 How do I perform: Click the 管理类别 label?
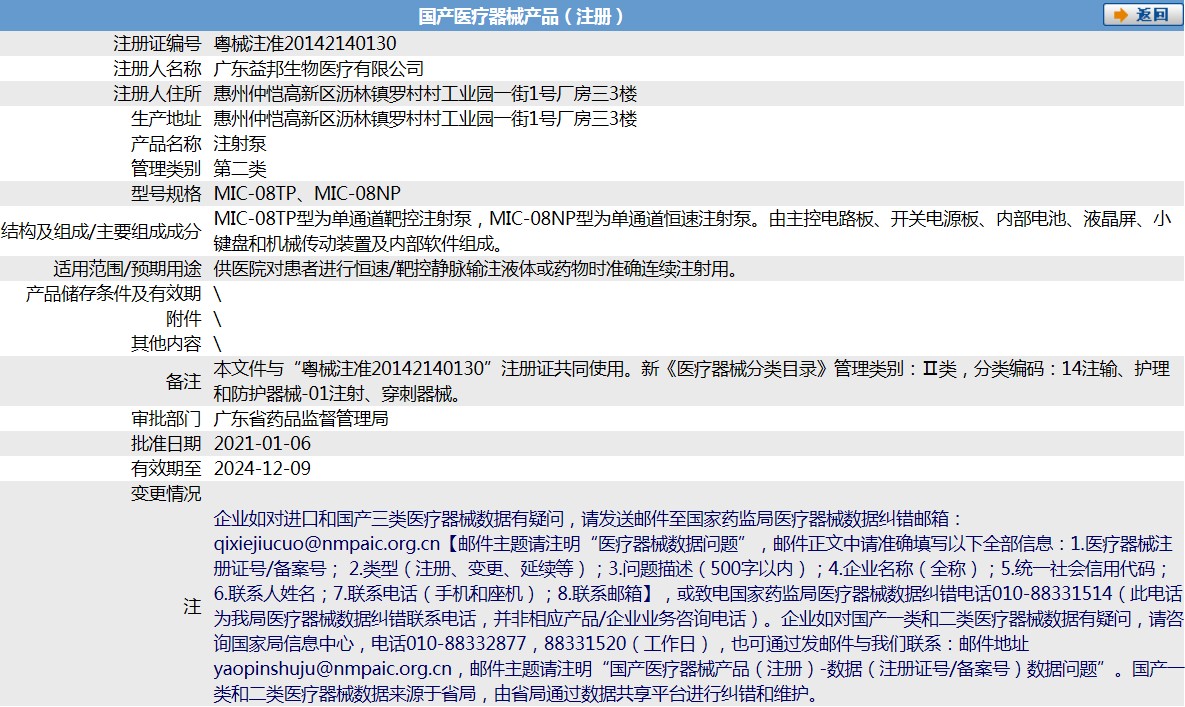coord(166,168)
